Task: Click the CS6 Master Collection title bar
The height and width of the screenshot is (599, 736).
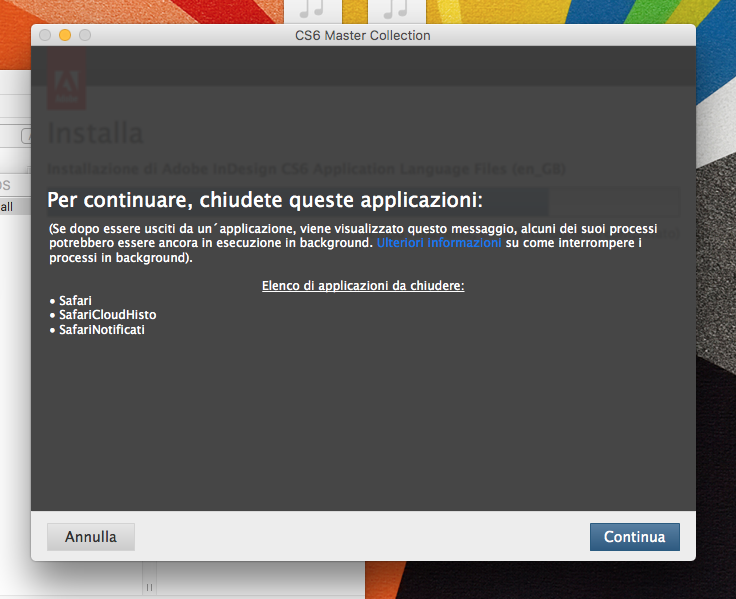Action: coord(363,35)
